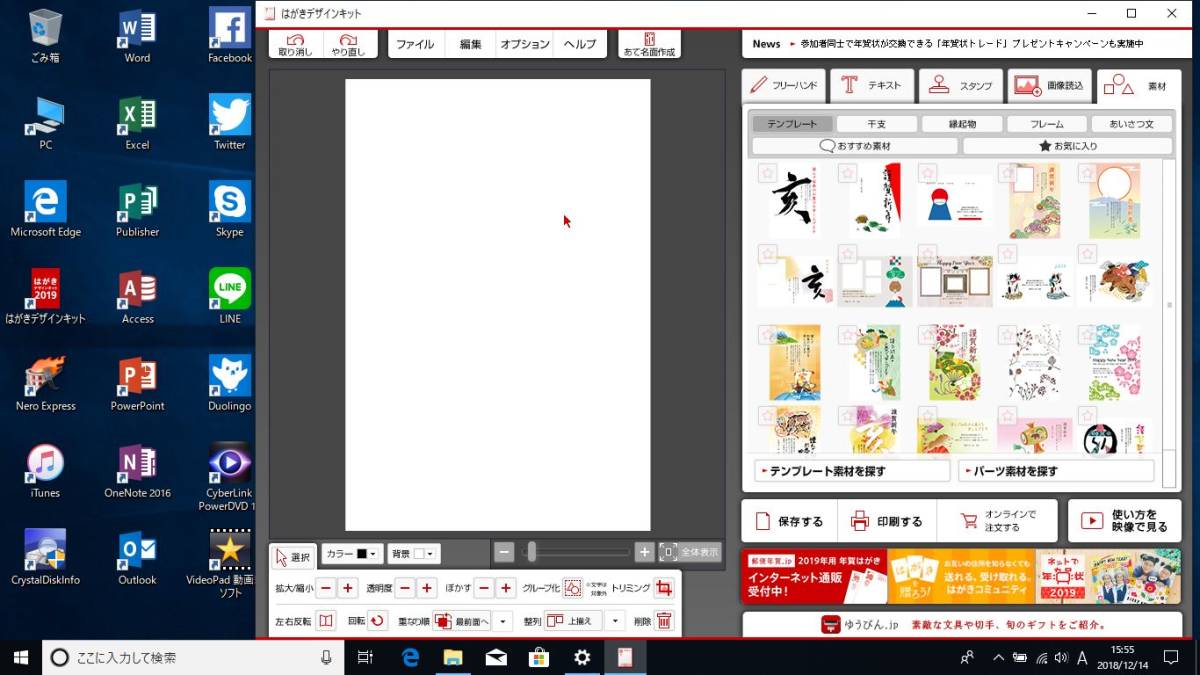Open the background (背景) color dropdown

pos(432,553)
